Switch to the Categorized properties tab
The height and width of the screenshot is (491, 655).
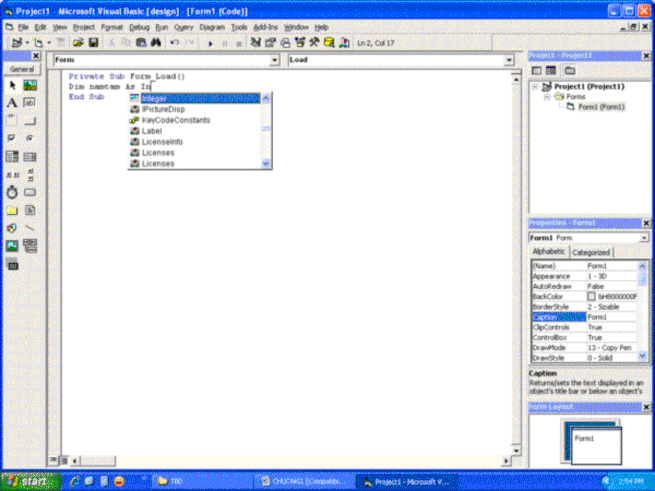click(x=591, y=252)
